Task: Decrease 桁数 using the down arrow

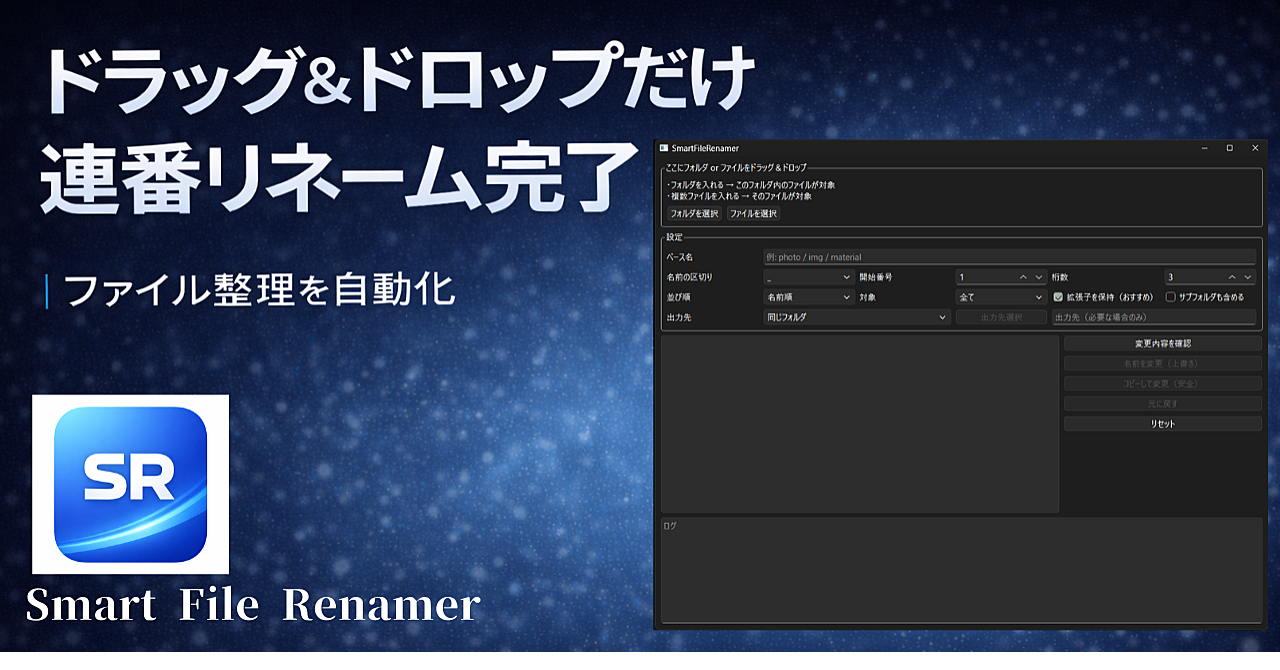Action: [x=1248, y=277]
